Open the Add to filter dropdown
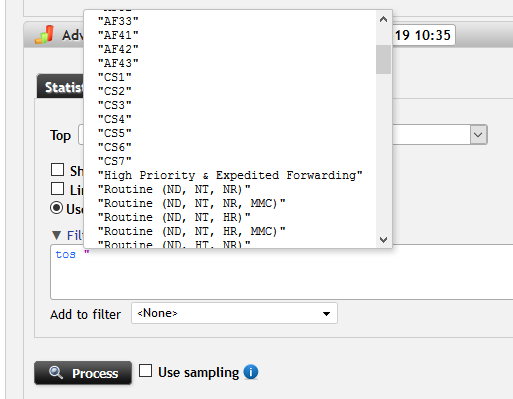 tap(234, 313)
